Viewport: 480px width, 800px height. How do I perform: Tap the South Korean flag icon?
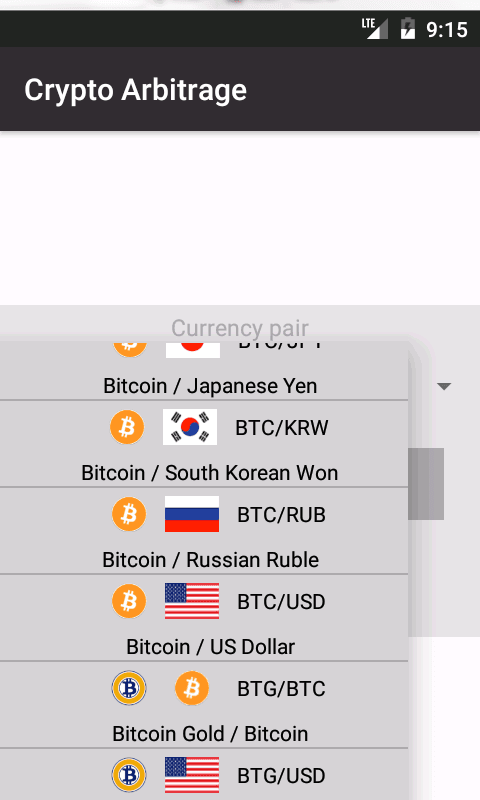190,427
